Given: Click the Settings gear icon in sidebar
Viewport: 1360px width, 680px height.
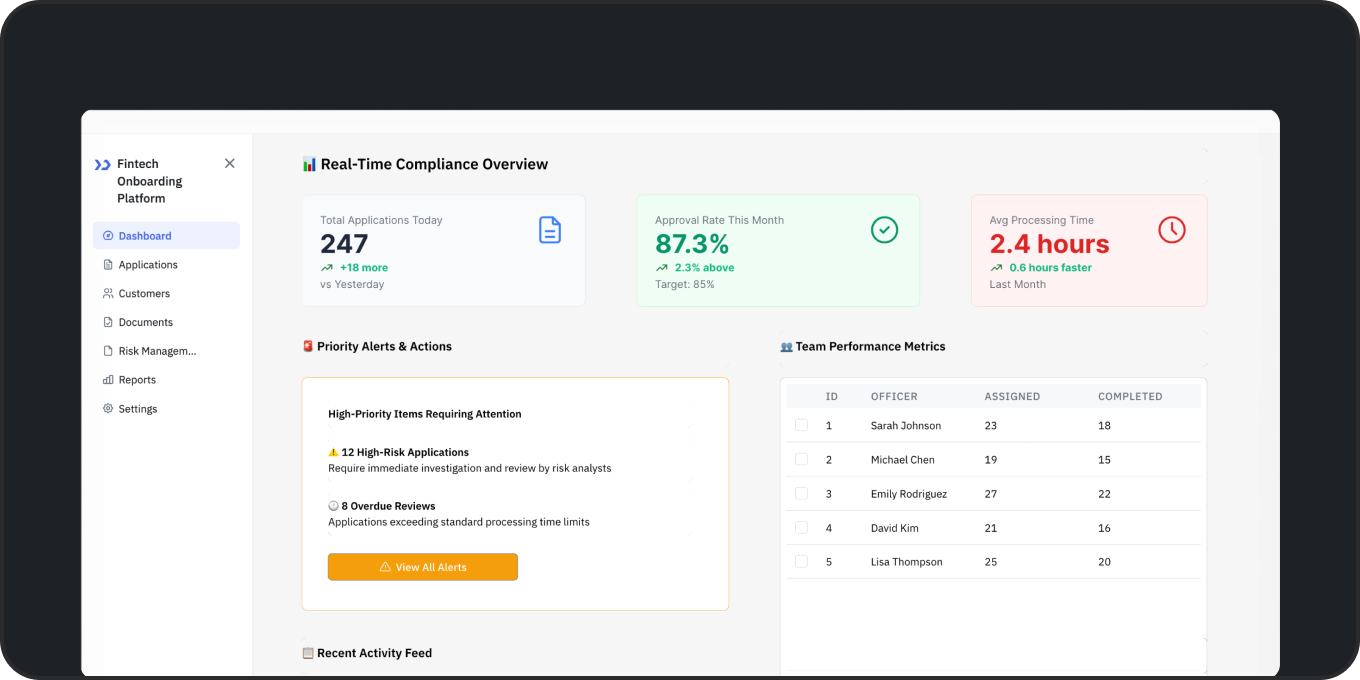Looking at the screenshot, I should 108,409.
